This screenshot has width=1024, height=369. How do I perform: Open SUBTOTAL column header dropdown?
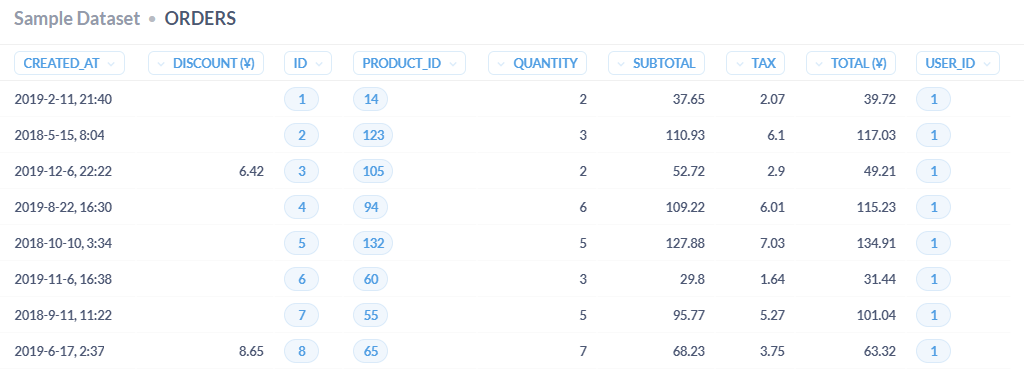[x=656, y=63]
